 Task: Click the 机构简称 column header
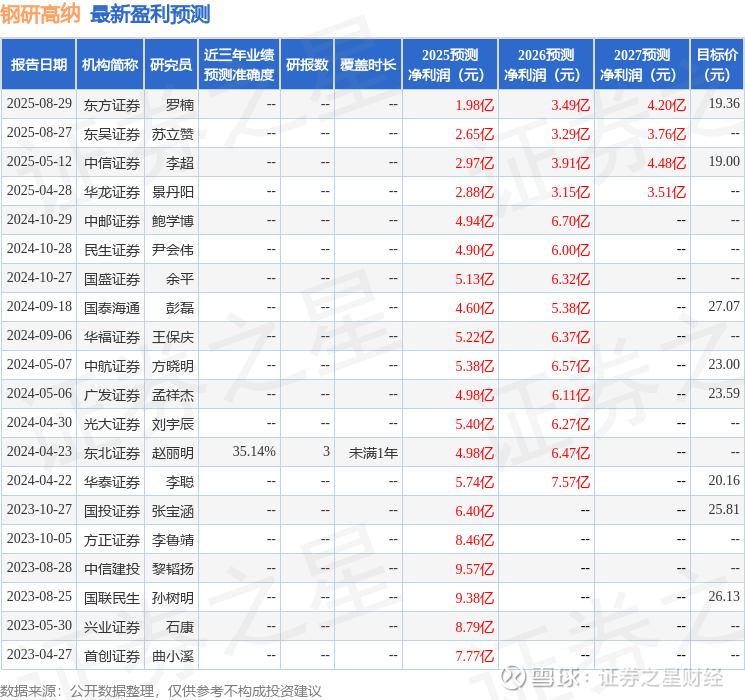110,65
